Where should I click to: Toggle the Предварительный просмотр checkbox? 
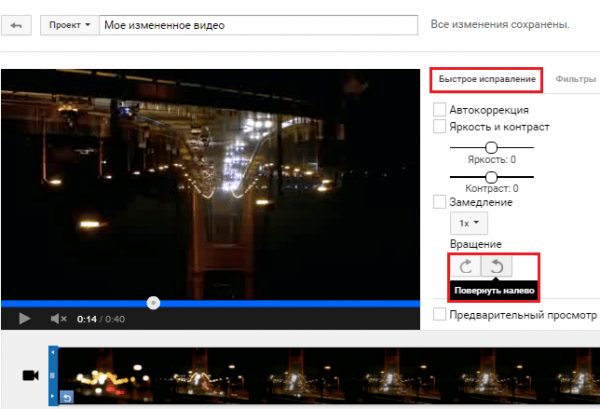[439, 314]
